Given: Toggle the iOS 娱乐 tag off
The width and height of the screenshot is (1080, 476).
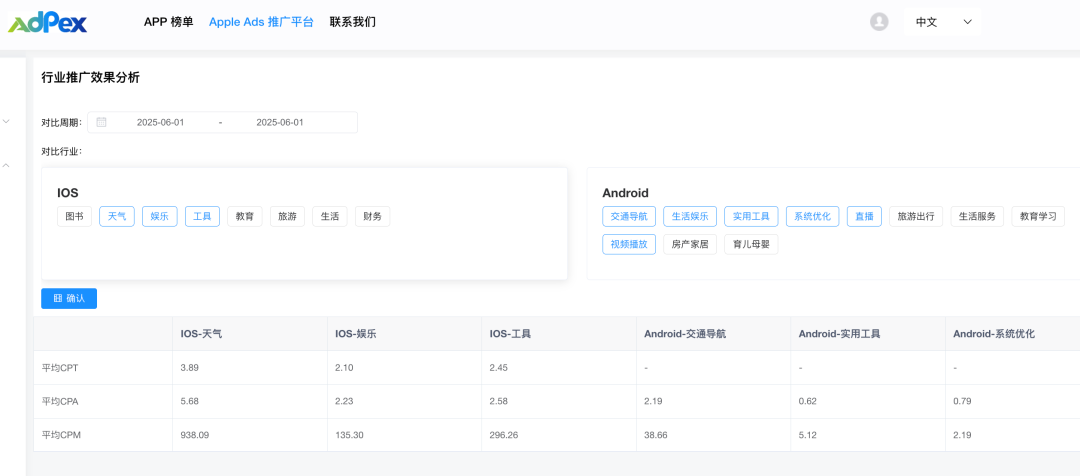Looking at the screenshot, I should tap(160, 216).
